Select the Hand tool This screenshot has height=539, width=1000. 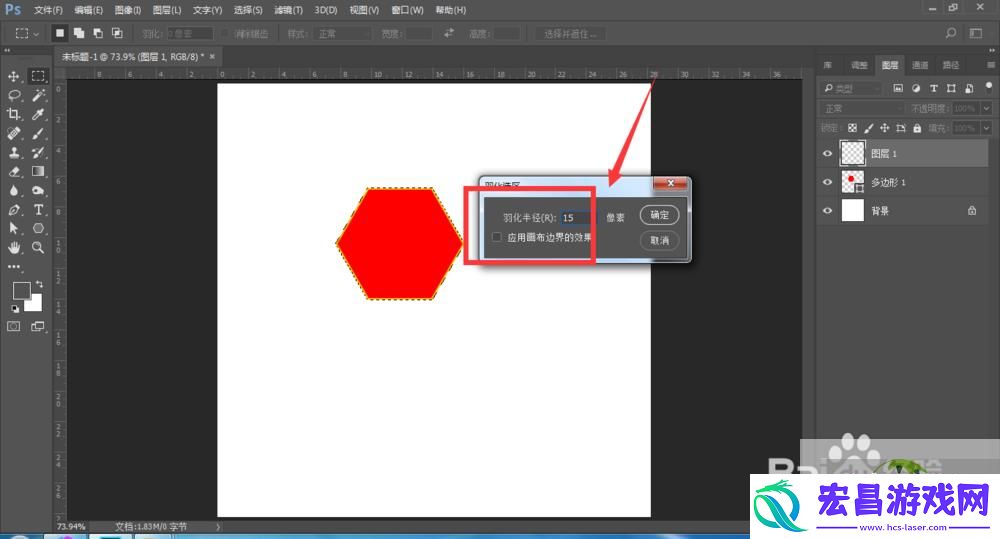click(13, 247)
